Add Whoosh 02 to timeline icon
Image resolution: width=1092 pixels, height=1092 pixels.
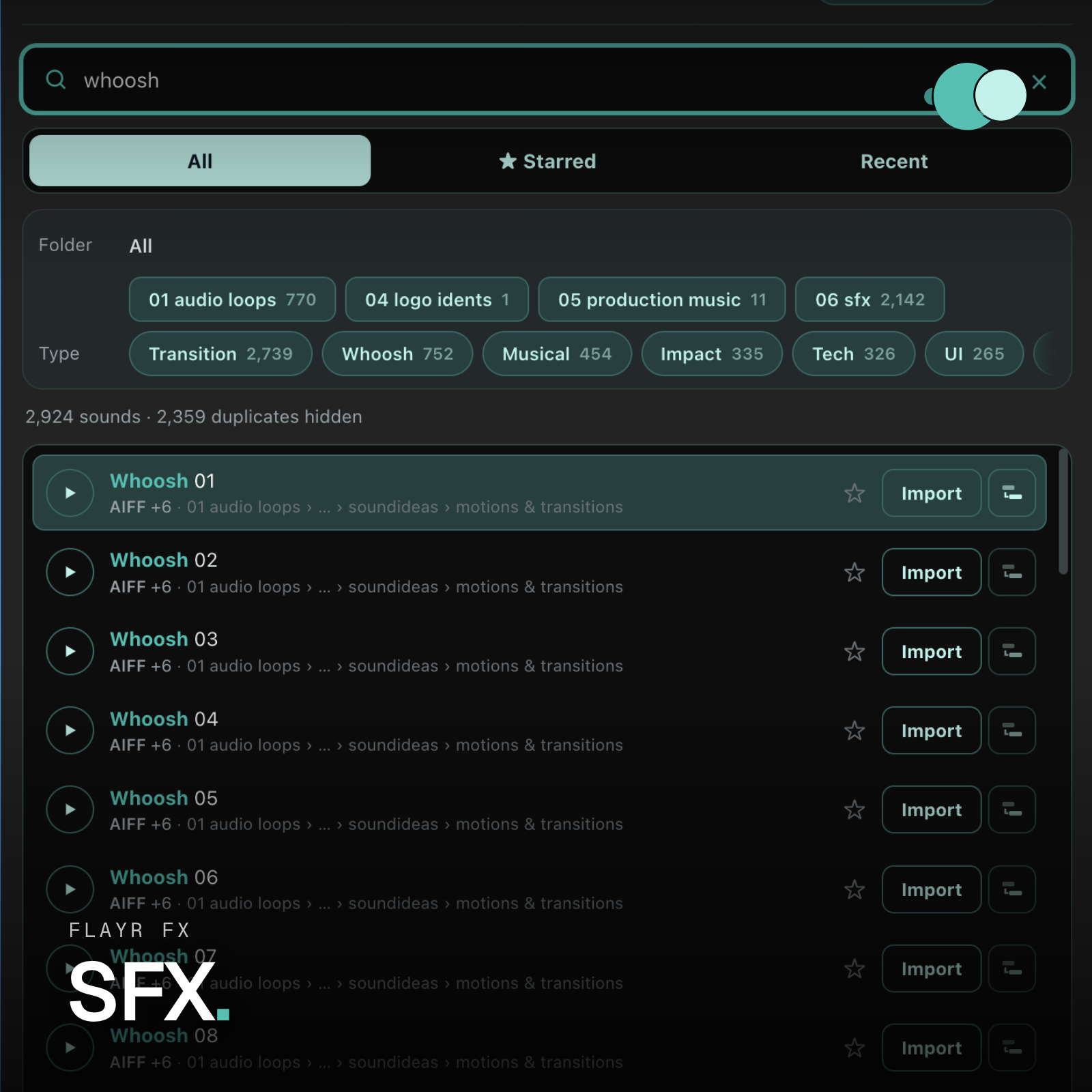(1012, 572)
